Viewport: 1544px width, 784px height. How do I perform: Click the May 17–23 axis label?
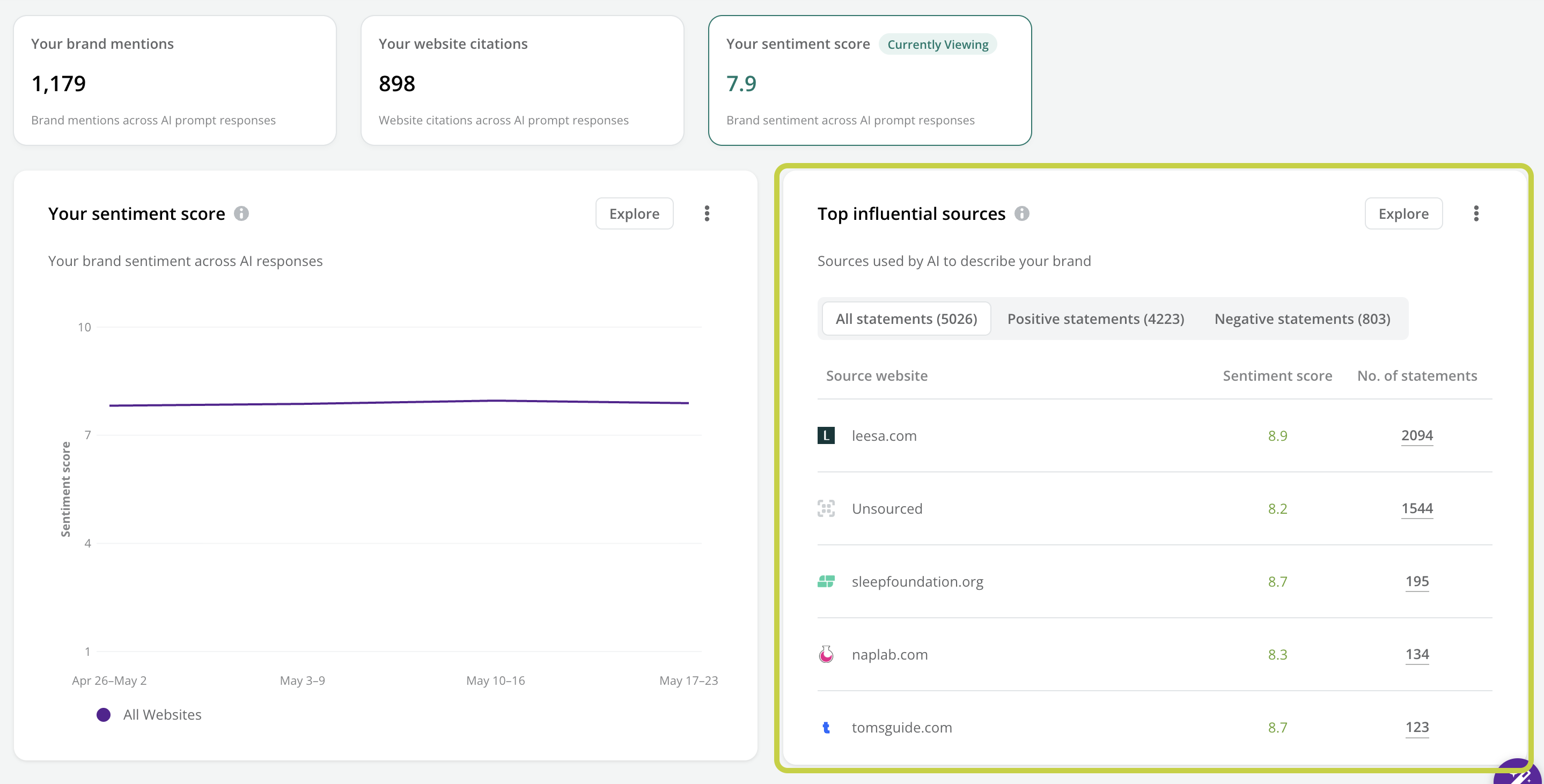click(x=688, y=681)
